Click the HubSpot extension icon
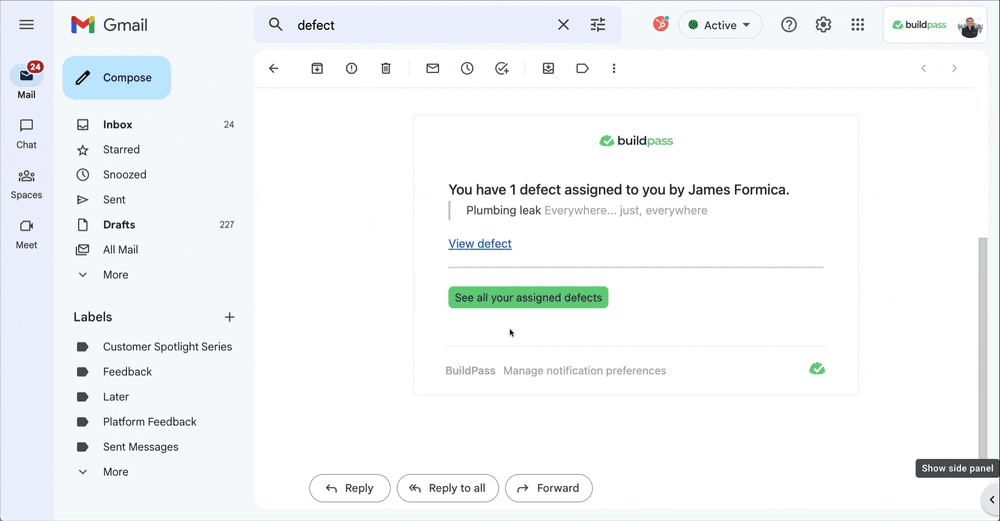Screen dimensions: 1000x521 tap(661, 24)
